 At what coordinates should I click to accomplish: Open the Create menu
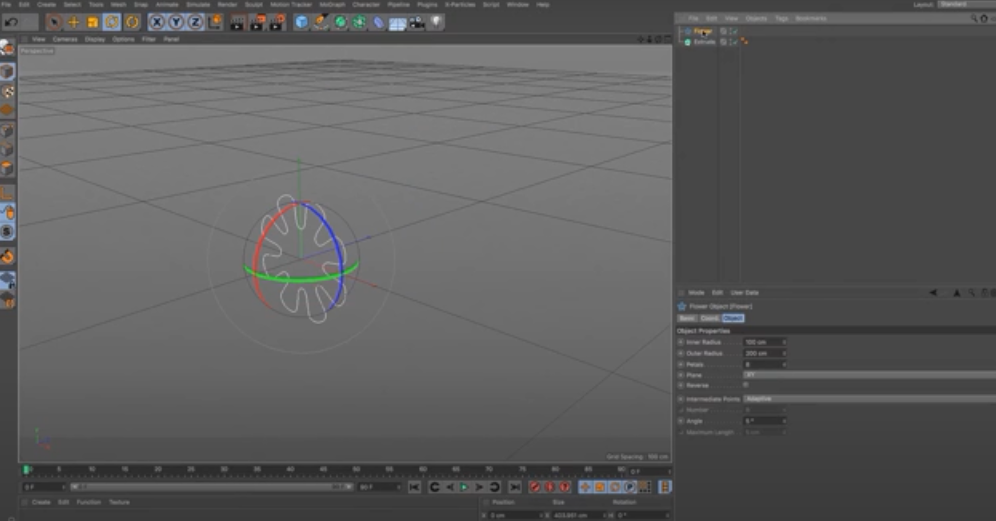(46, 4)
